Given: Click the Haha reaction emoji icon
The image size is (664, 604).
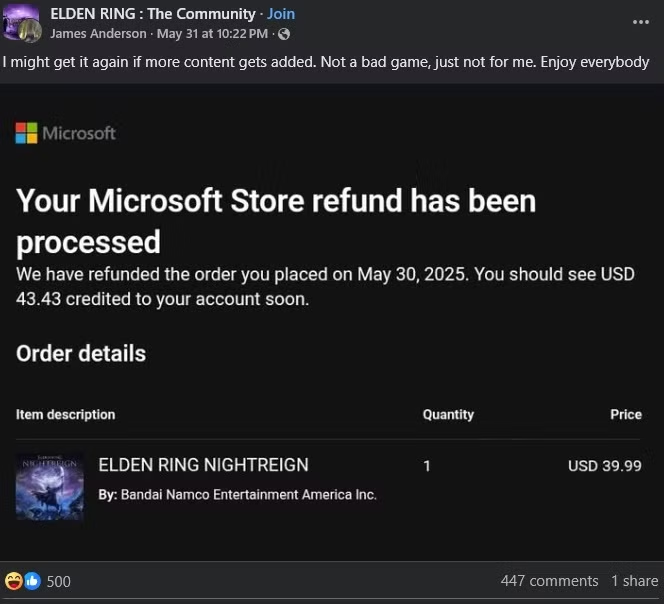Looking at the screenshot, I should (x=14, y=580).
